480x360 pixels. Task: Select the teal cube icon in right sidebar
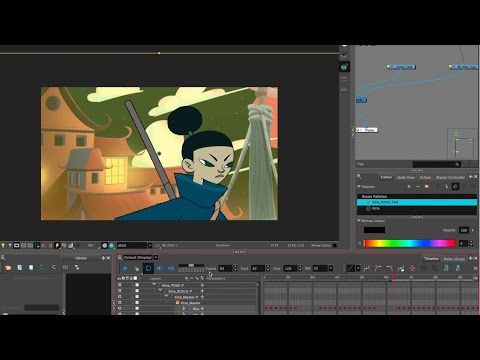[344, 67]
